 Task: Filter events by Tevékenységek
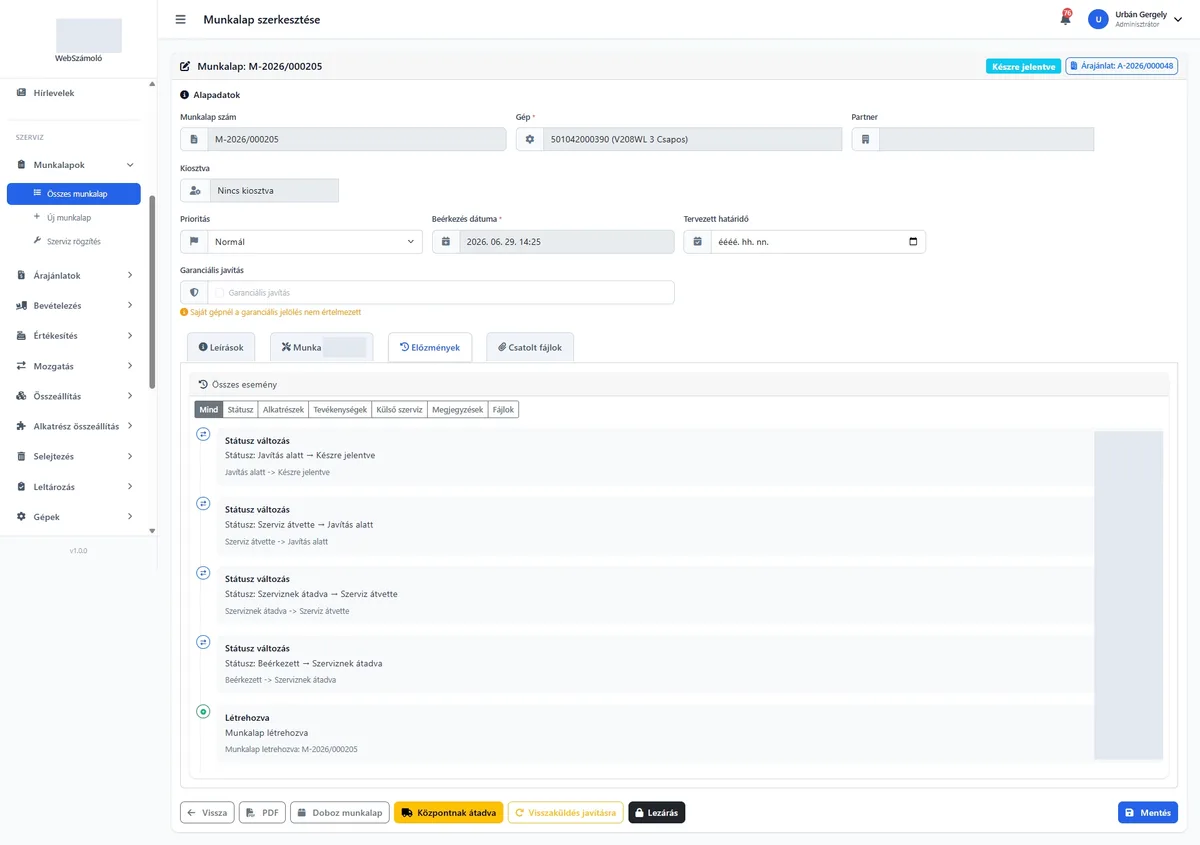[x=340, y=409]
